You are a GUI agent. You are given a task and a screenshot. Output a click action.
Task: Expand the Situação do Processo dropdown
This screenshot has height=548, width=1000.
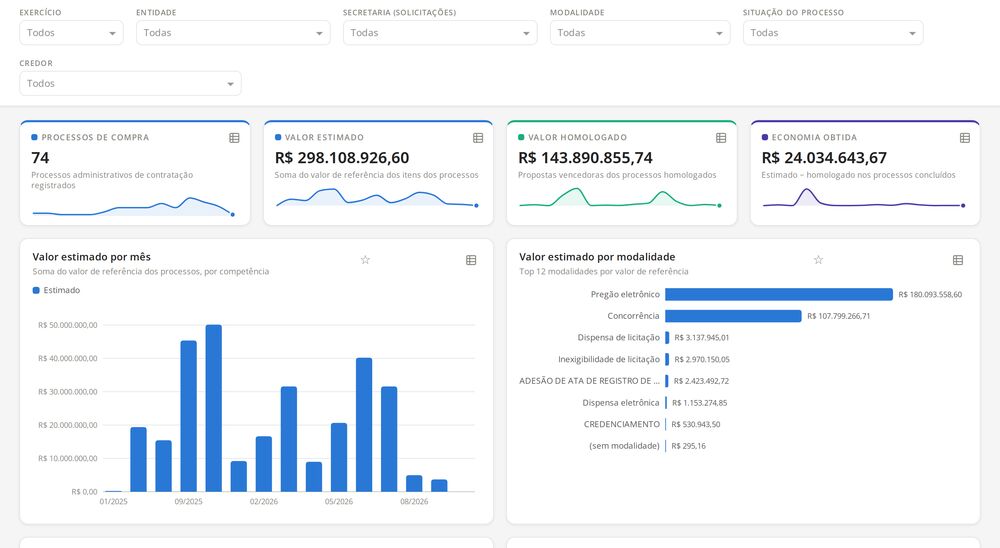[x=833, y=33]
